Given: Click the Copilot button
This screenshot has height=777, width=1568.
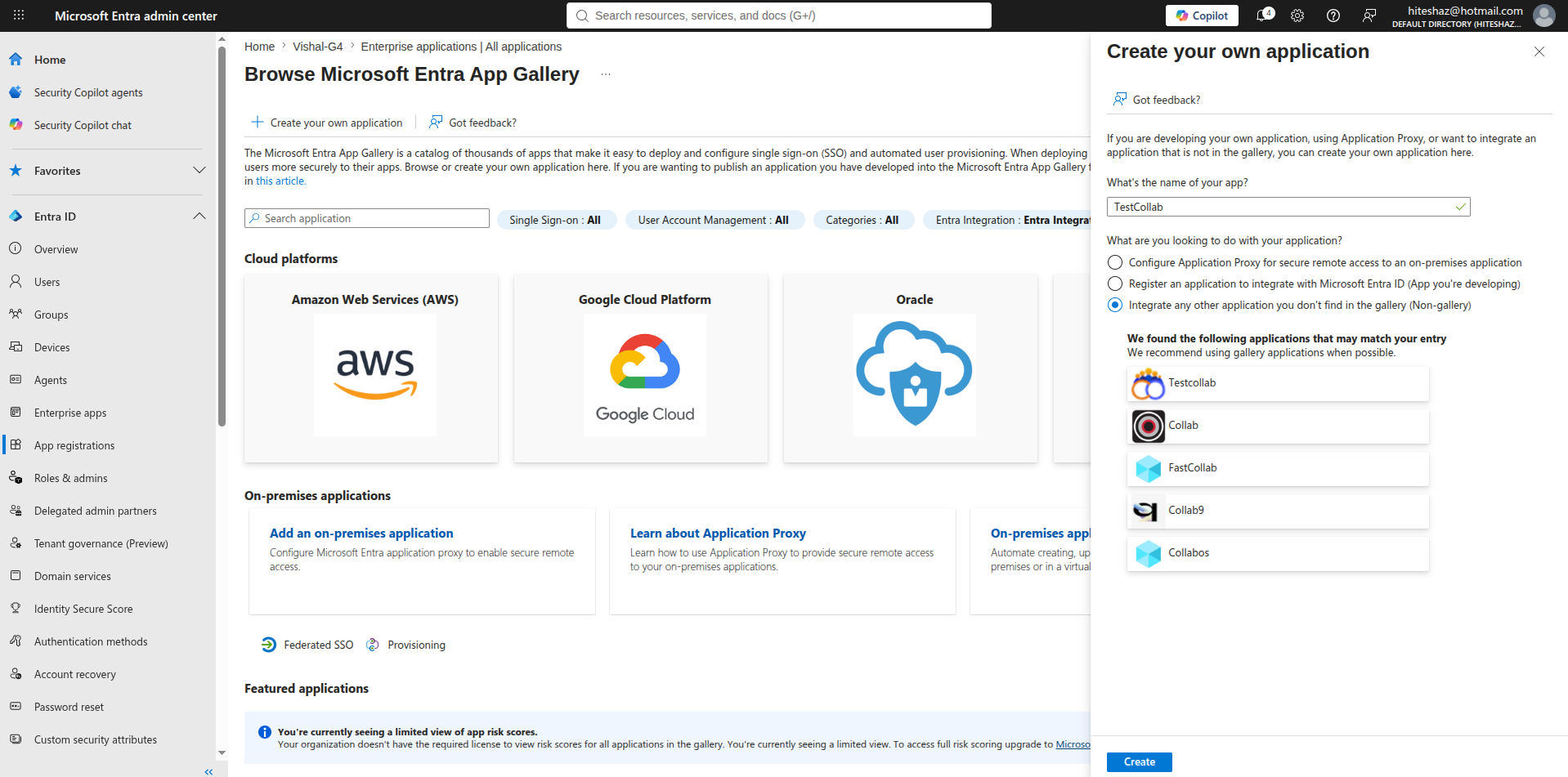Looking at the screenshot, I should click(x=1202, y=16).
